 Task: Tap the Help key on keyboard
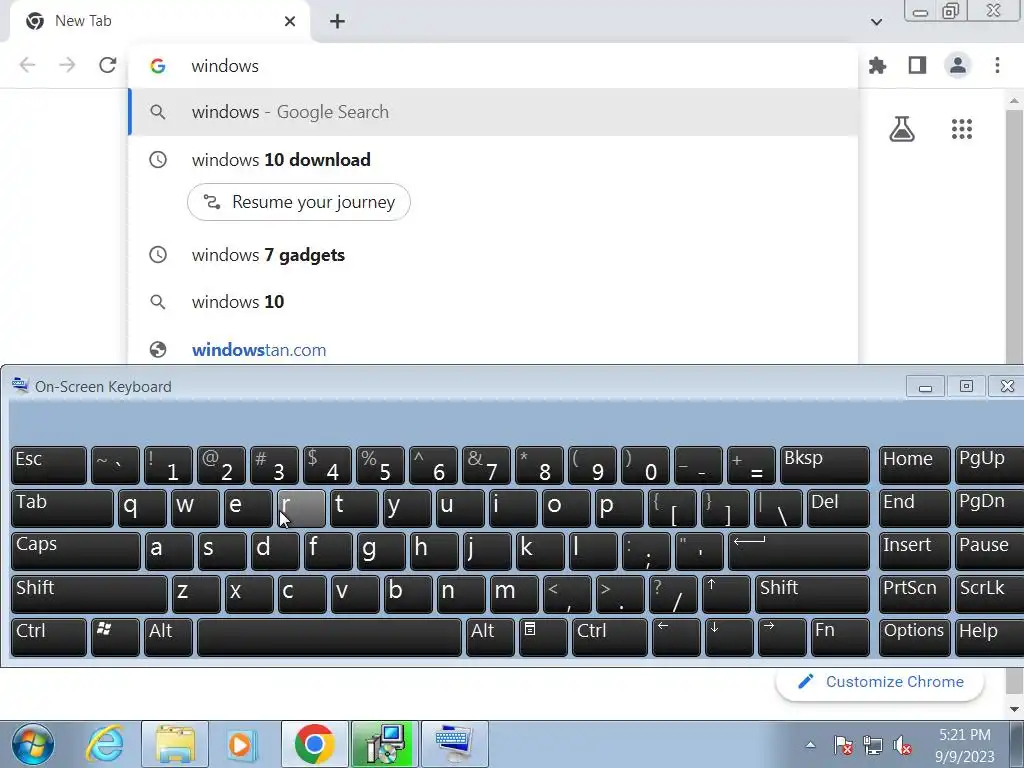989,637
